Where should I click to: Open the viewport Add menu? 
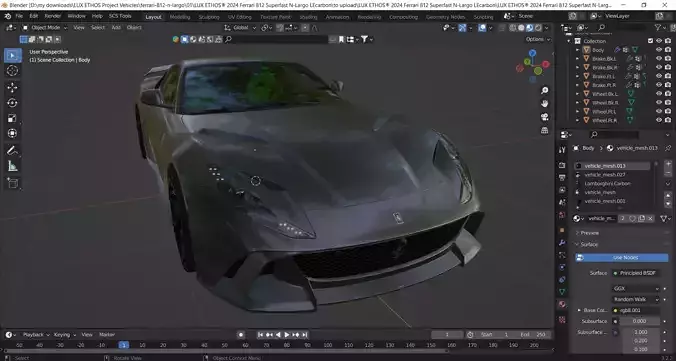(116, 28)
